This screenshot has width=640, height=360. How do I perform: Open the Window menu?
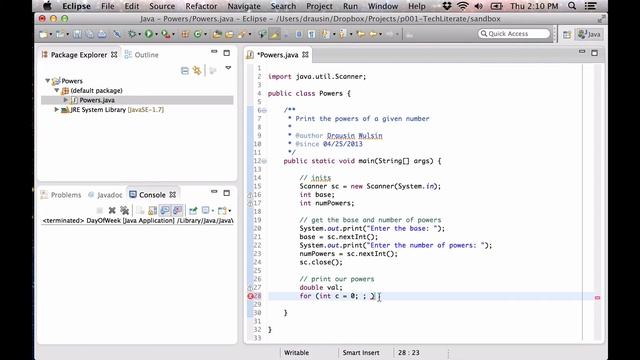383,6
